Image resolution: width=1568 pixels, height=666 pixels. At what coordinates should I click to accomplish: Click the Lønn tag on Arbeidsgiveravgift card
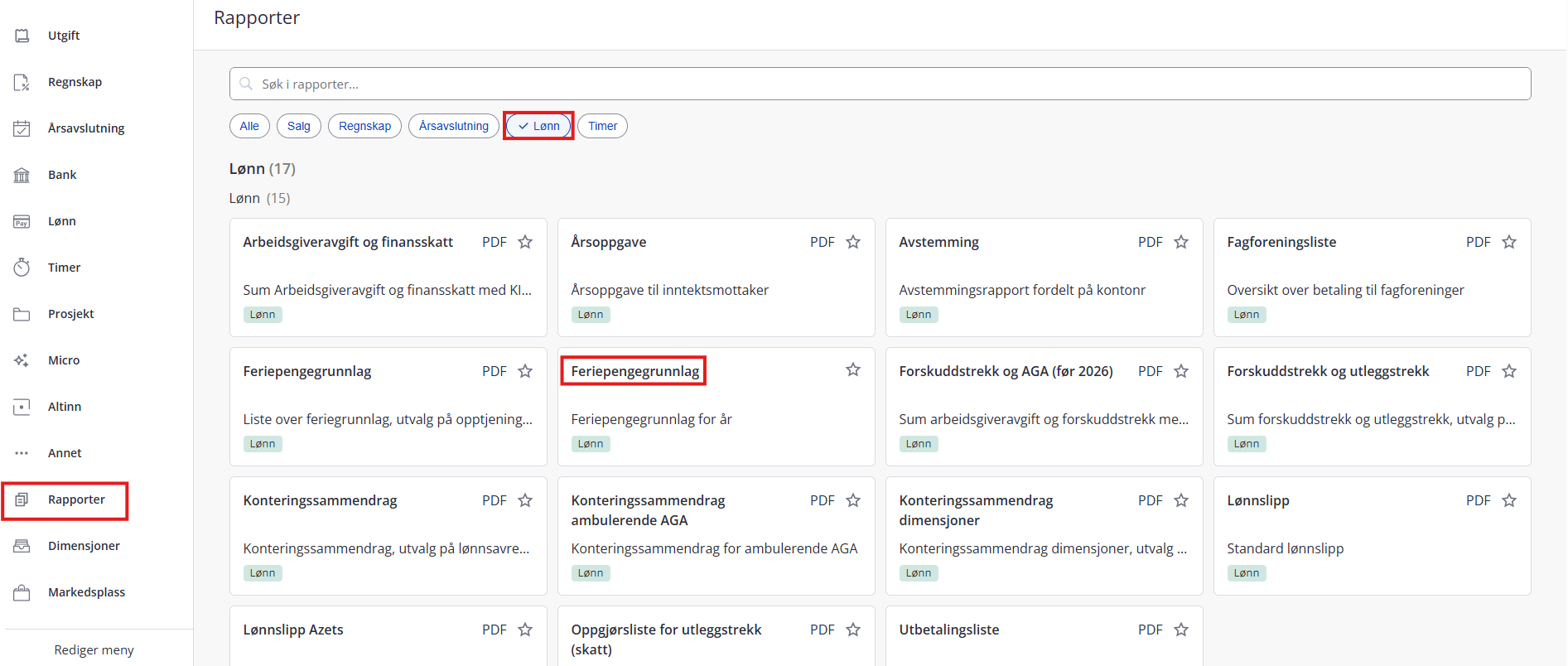point(263,315)
